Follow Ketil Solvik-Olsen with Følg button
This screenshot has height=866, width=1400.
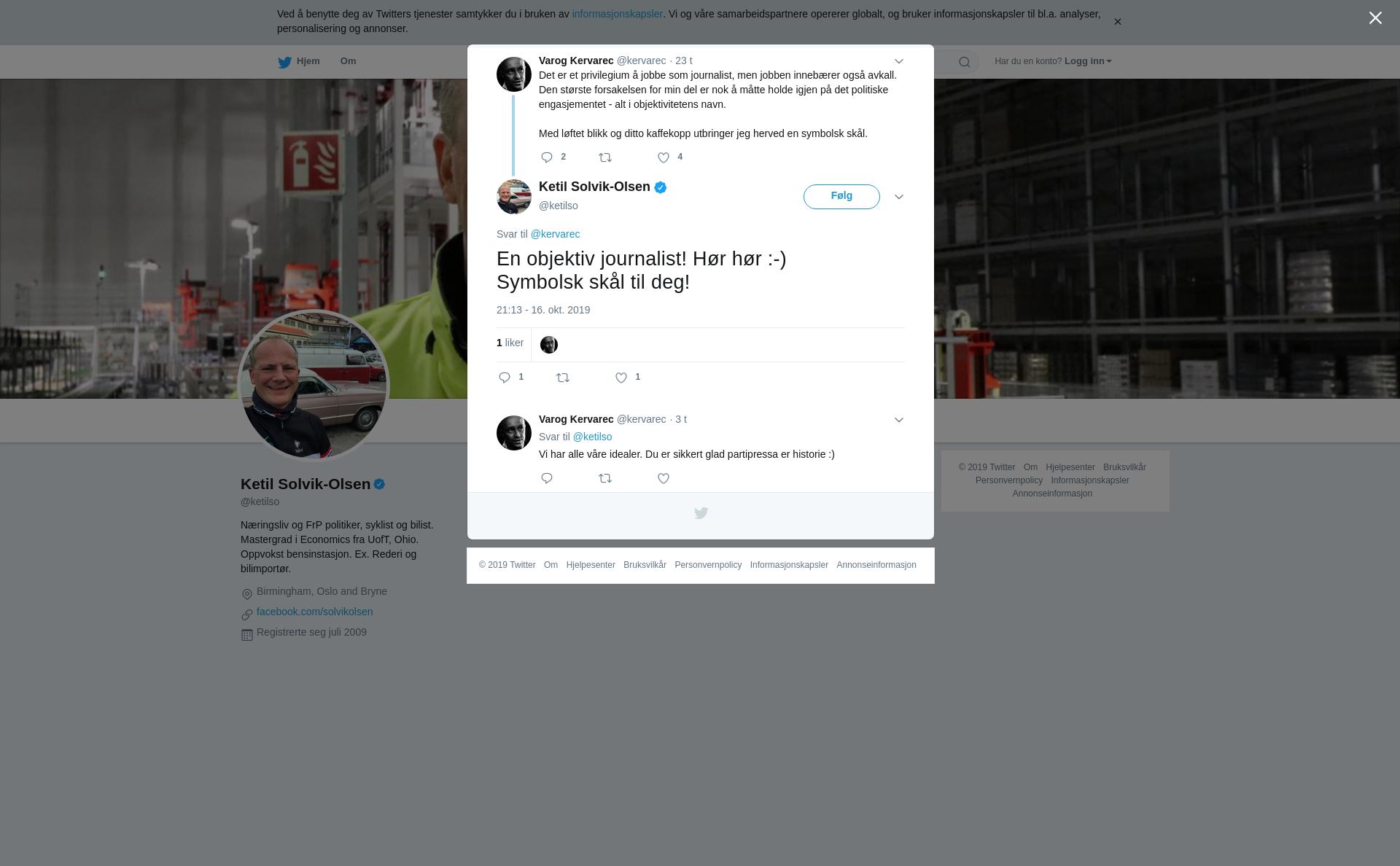click(x=841, y=197)
